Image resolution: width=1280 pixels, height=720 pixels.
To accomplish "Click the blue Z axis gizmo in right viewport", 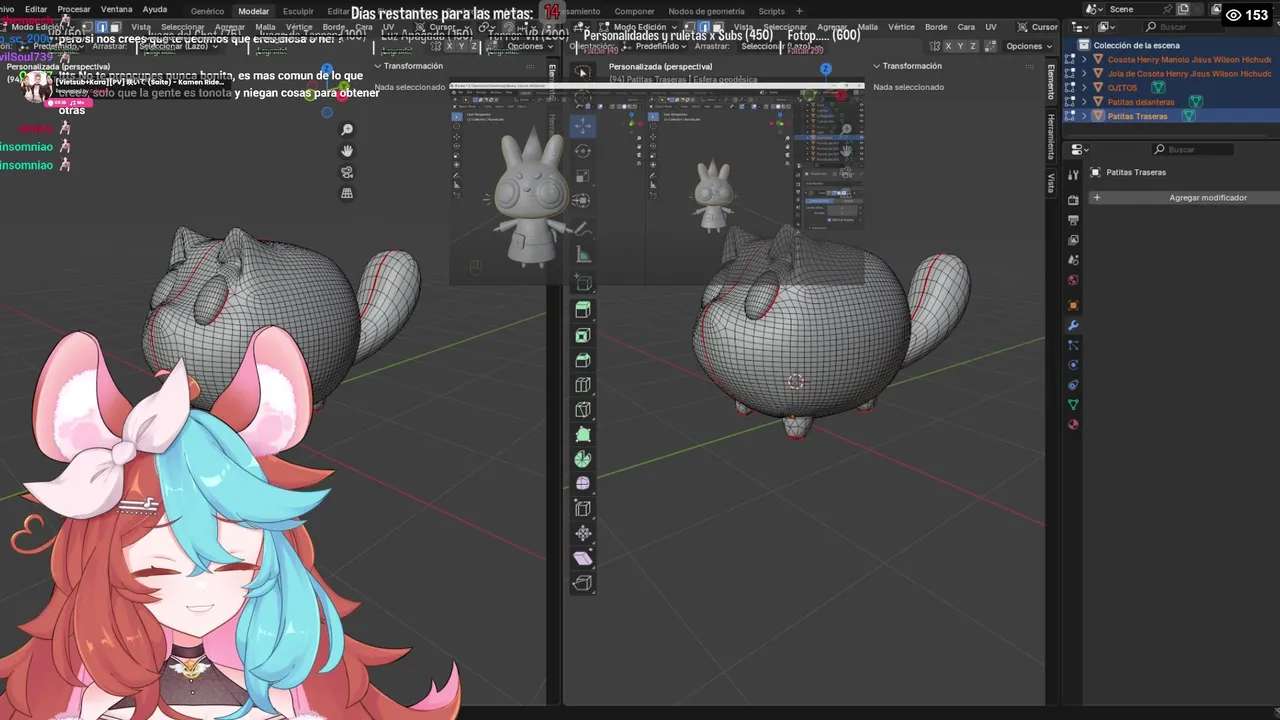I will click(x=825, y=68).
